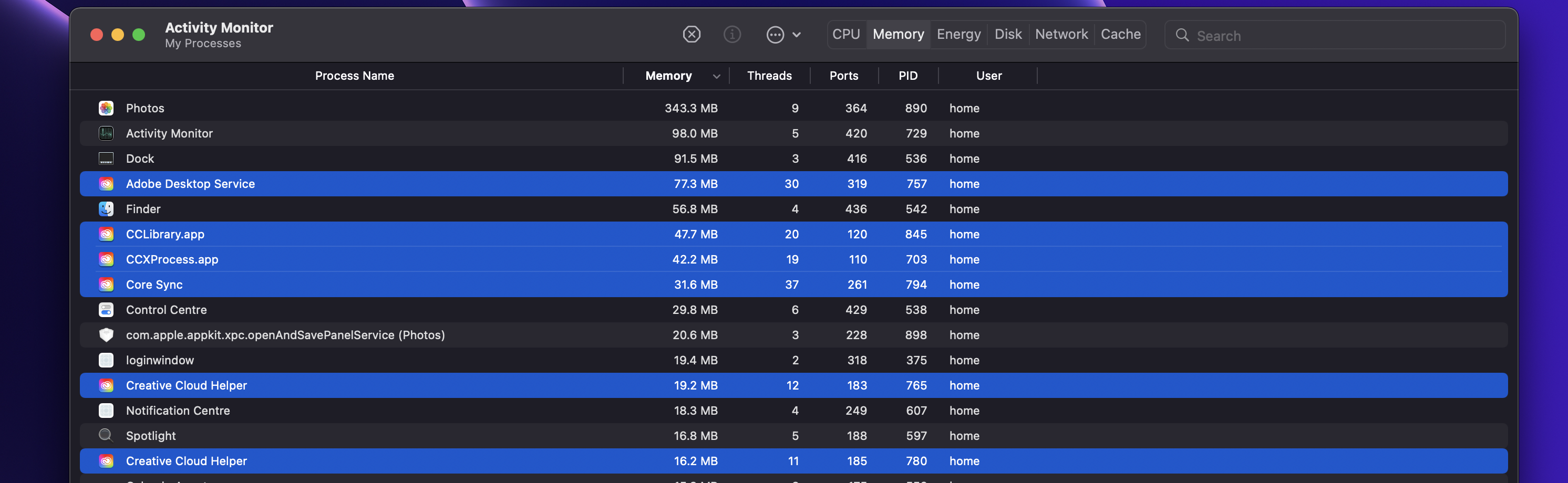Image resolution: width=1568 pixels, height=483 pixels.
Task: Select the CCLibrary.app row name
Action: tap(165, 234)
